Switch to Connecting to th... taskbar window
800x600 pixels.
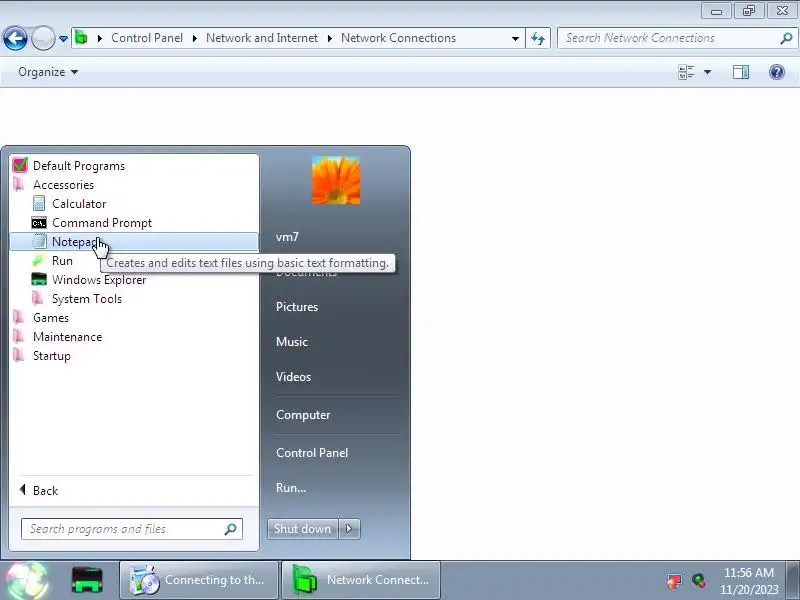199,580
